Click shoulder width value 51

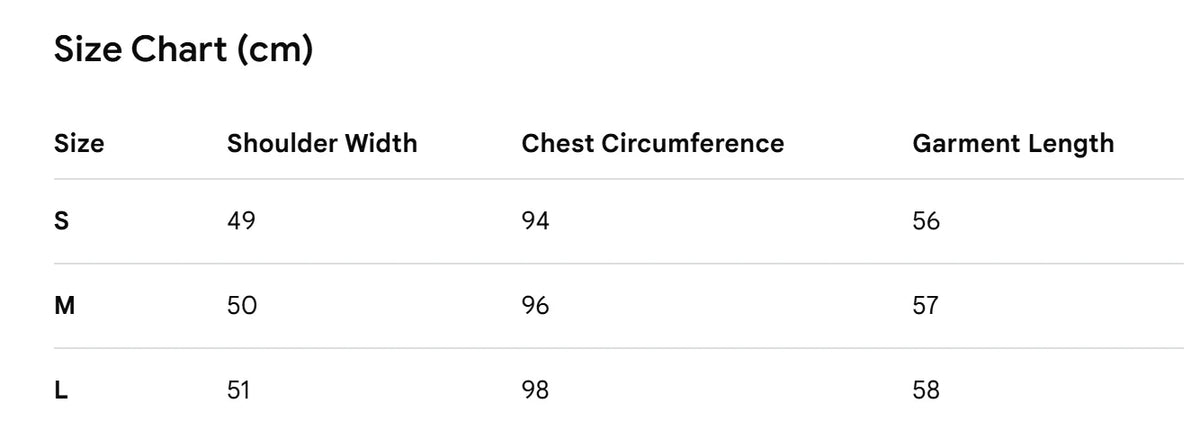pos(239,389)
